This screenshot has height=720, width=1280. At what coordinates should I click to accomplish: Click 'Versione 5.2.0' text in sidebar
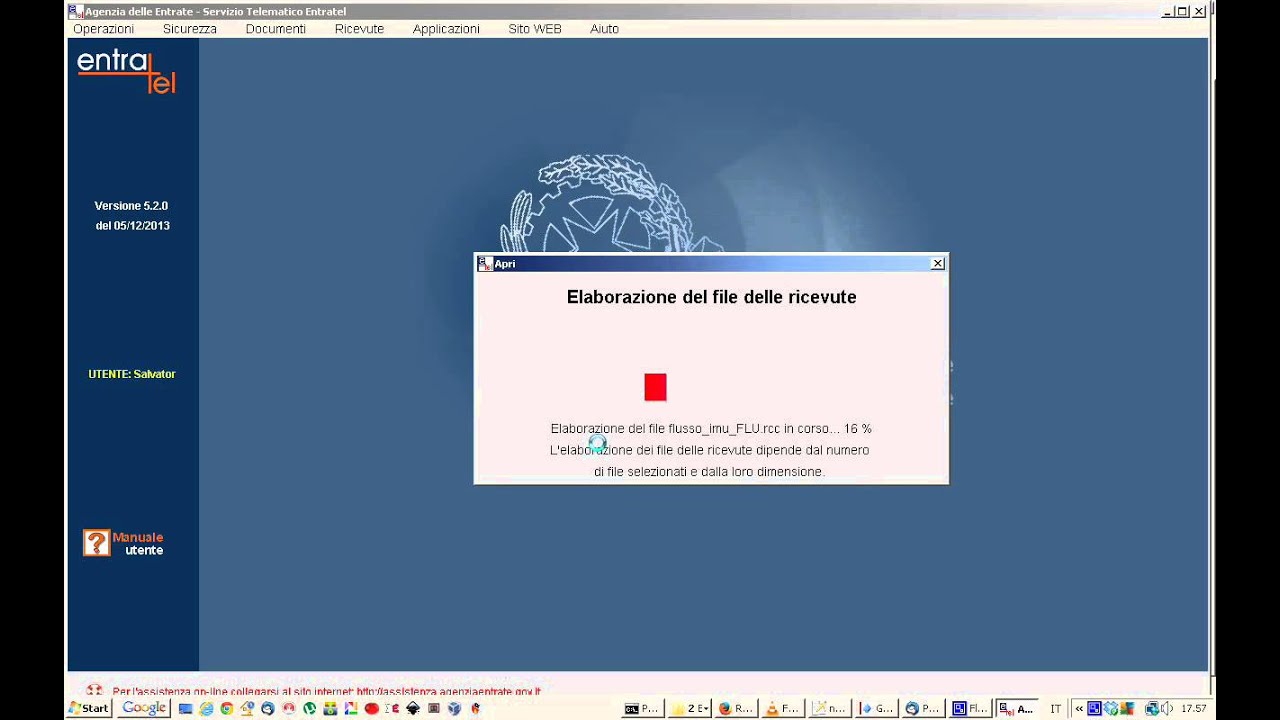(131, 206)
